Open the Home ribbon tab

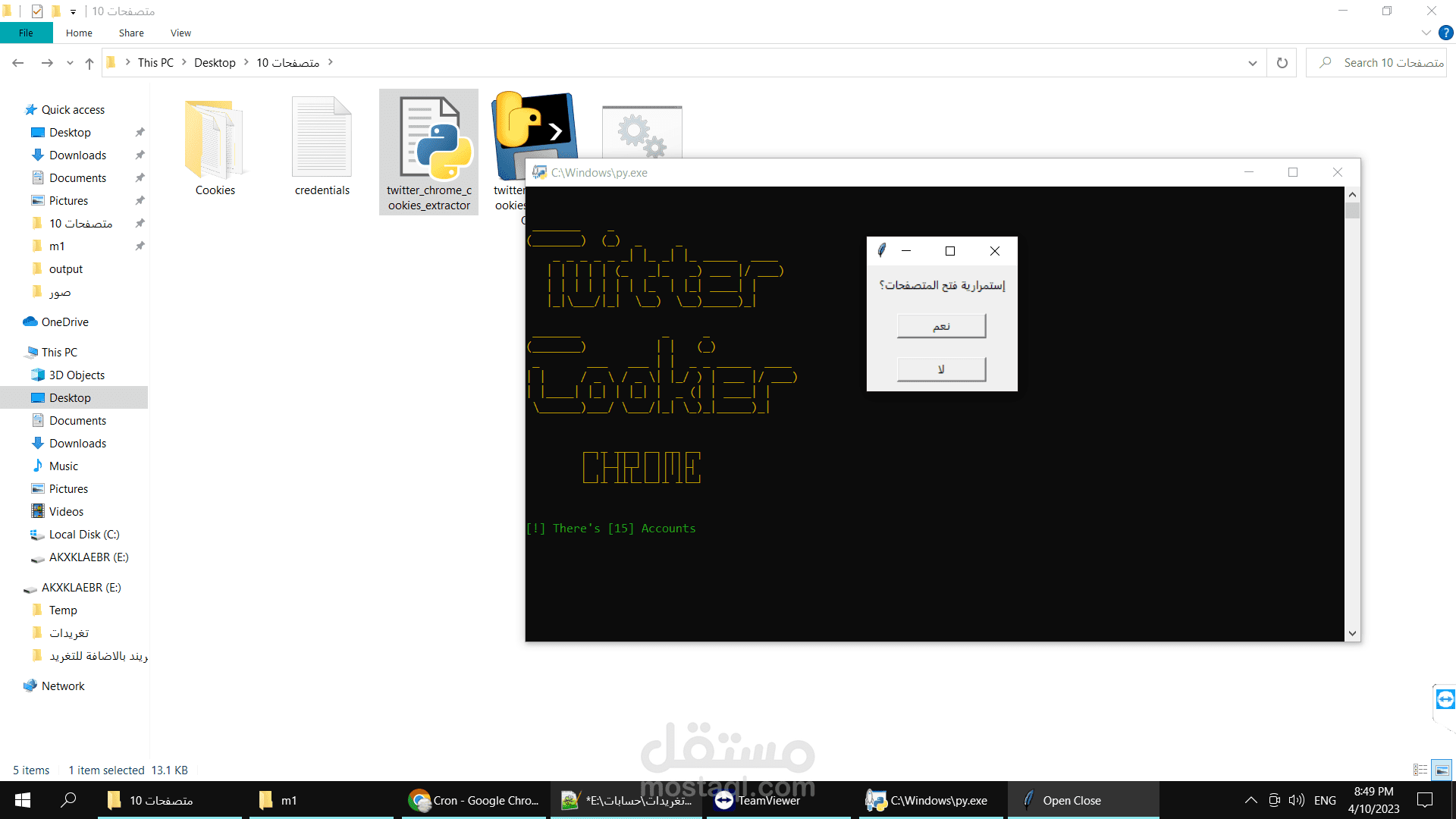[79, 33]
